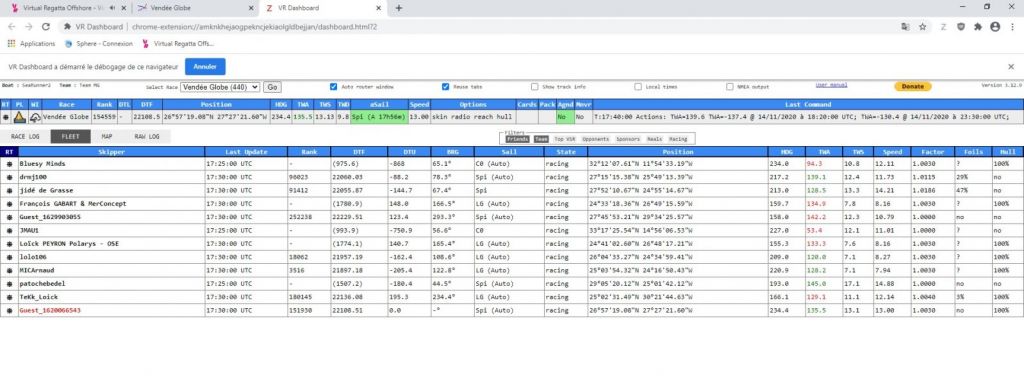Open router for drmj100 via RT icon
Screen dimensions: 1024x378
point(9,177)
